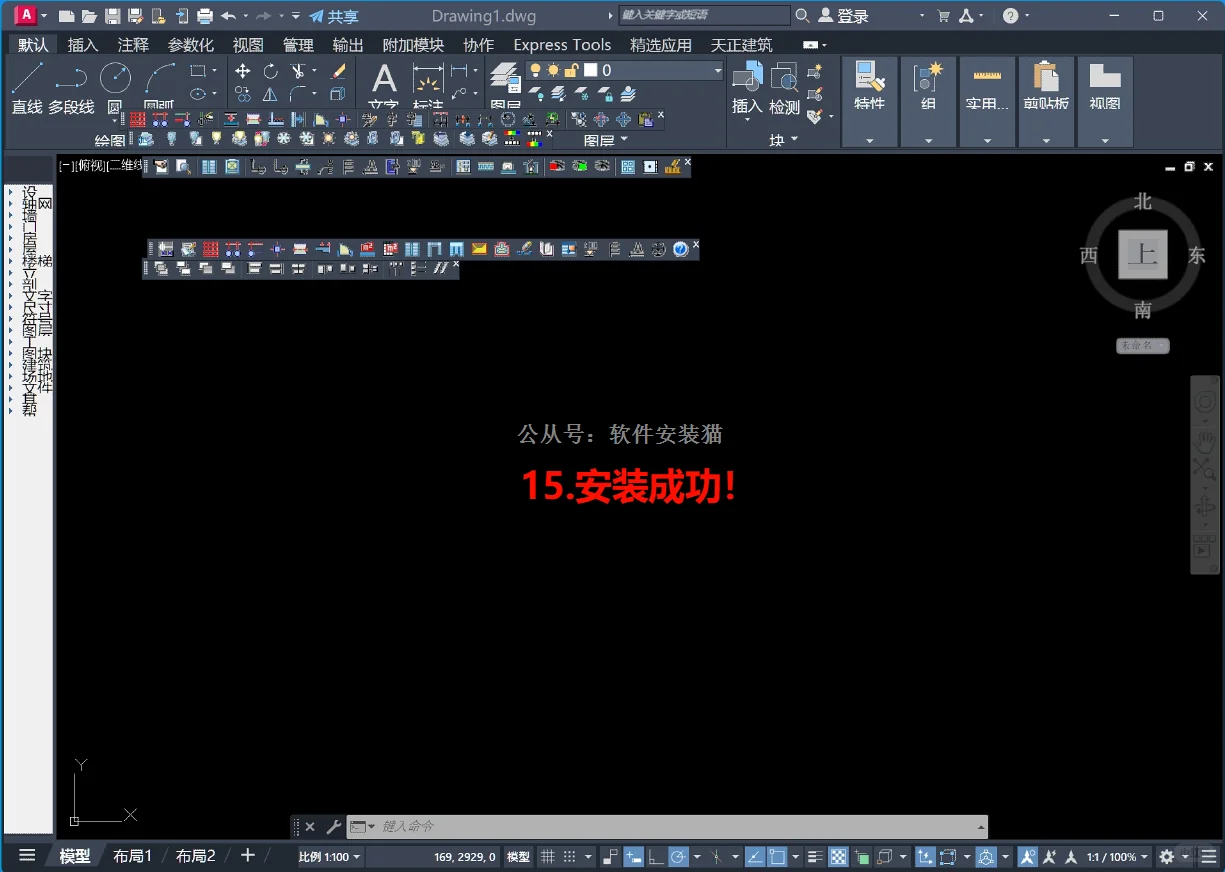
Task: Click the white layer color swatch
Action: (590, 70)
